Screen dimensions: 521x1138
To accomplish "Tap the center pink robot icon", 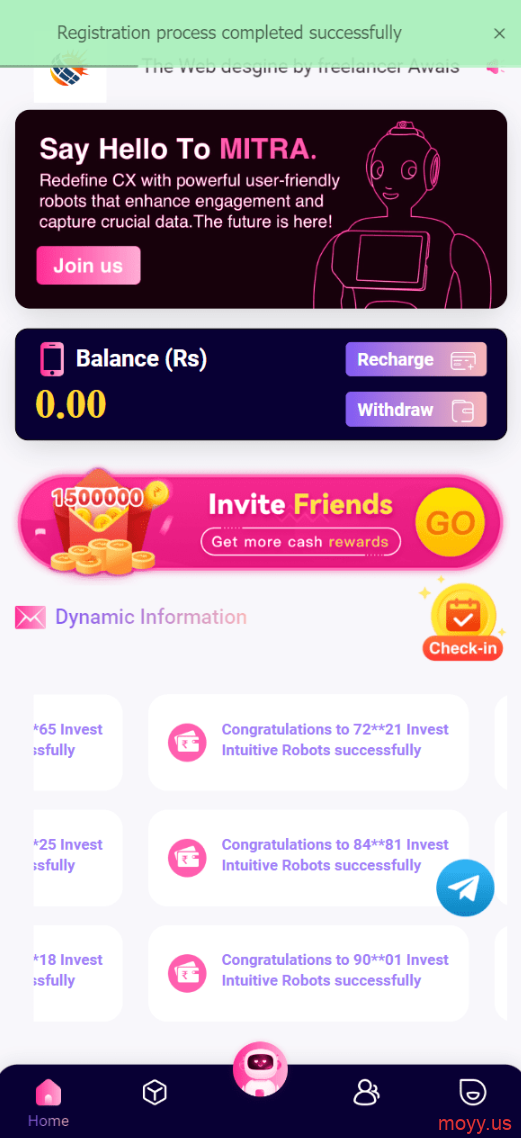I will tap(260, 1068).
